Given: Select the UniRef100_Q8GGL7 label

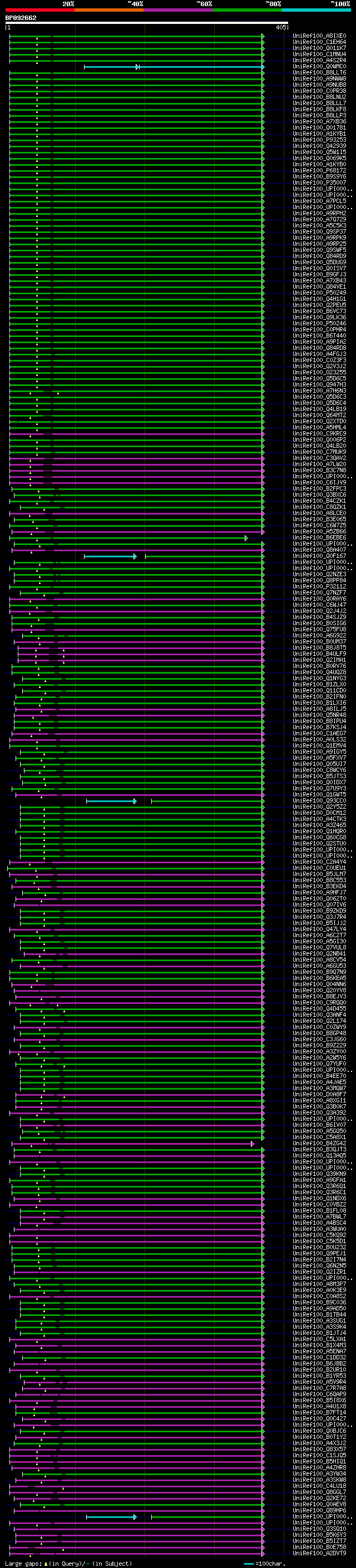Looking at the screenshot, I should point(319,1492).
